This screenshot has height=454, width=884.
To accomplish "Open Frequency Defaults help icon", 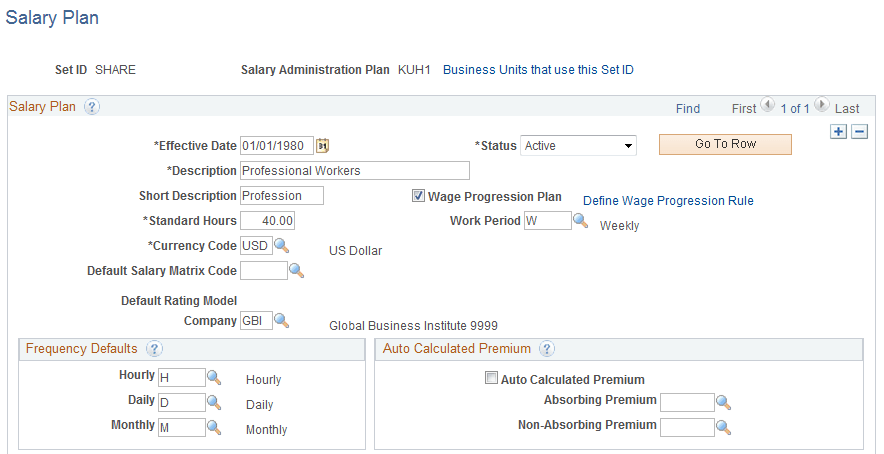I will [x=154, y=349].
